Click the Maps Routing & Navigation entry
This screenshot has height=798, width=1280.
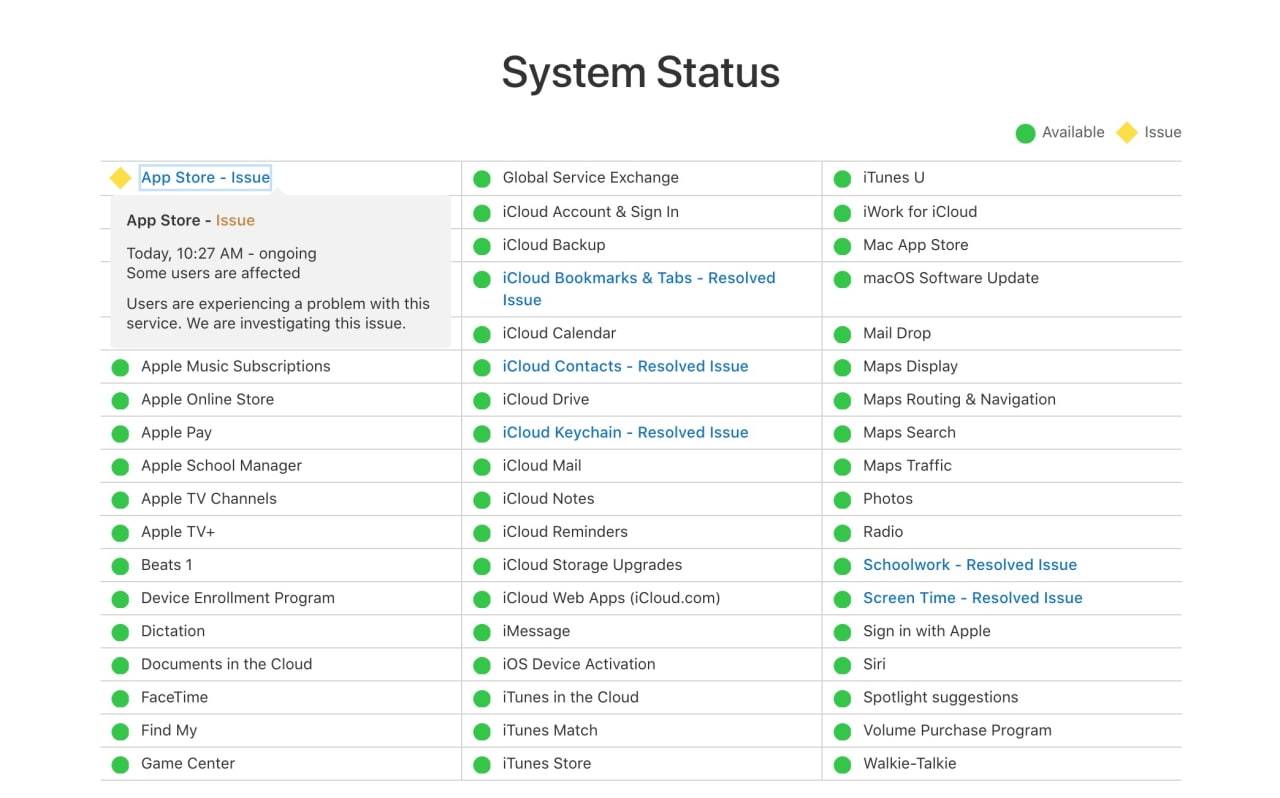point(959,400)
